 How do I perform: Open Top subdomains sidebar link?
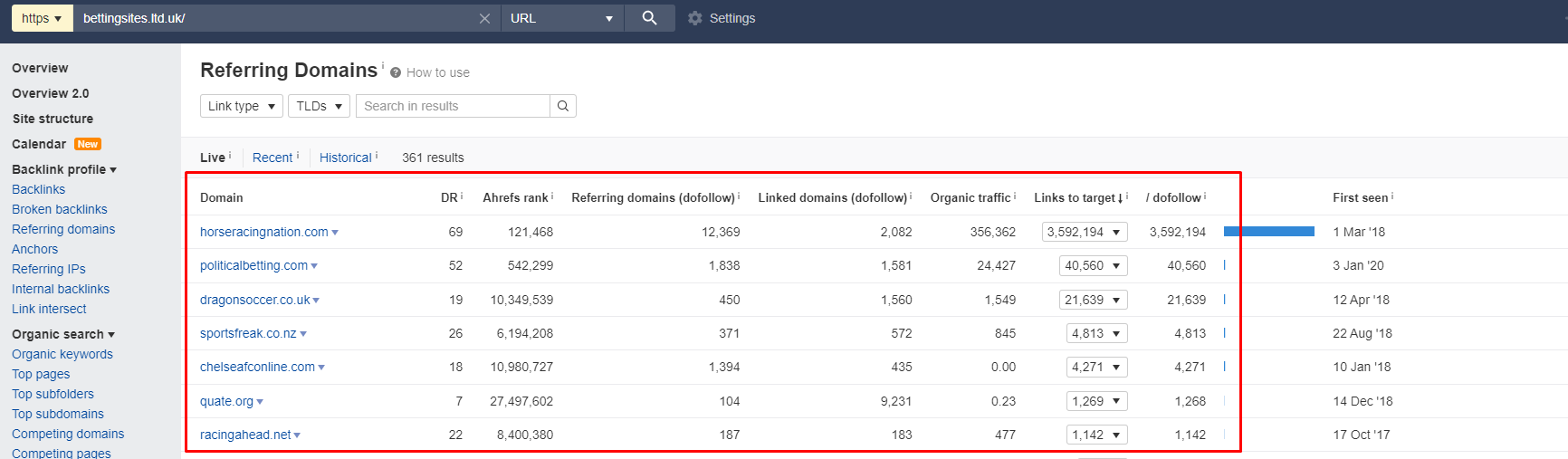(58, 414)
